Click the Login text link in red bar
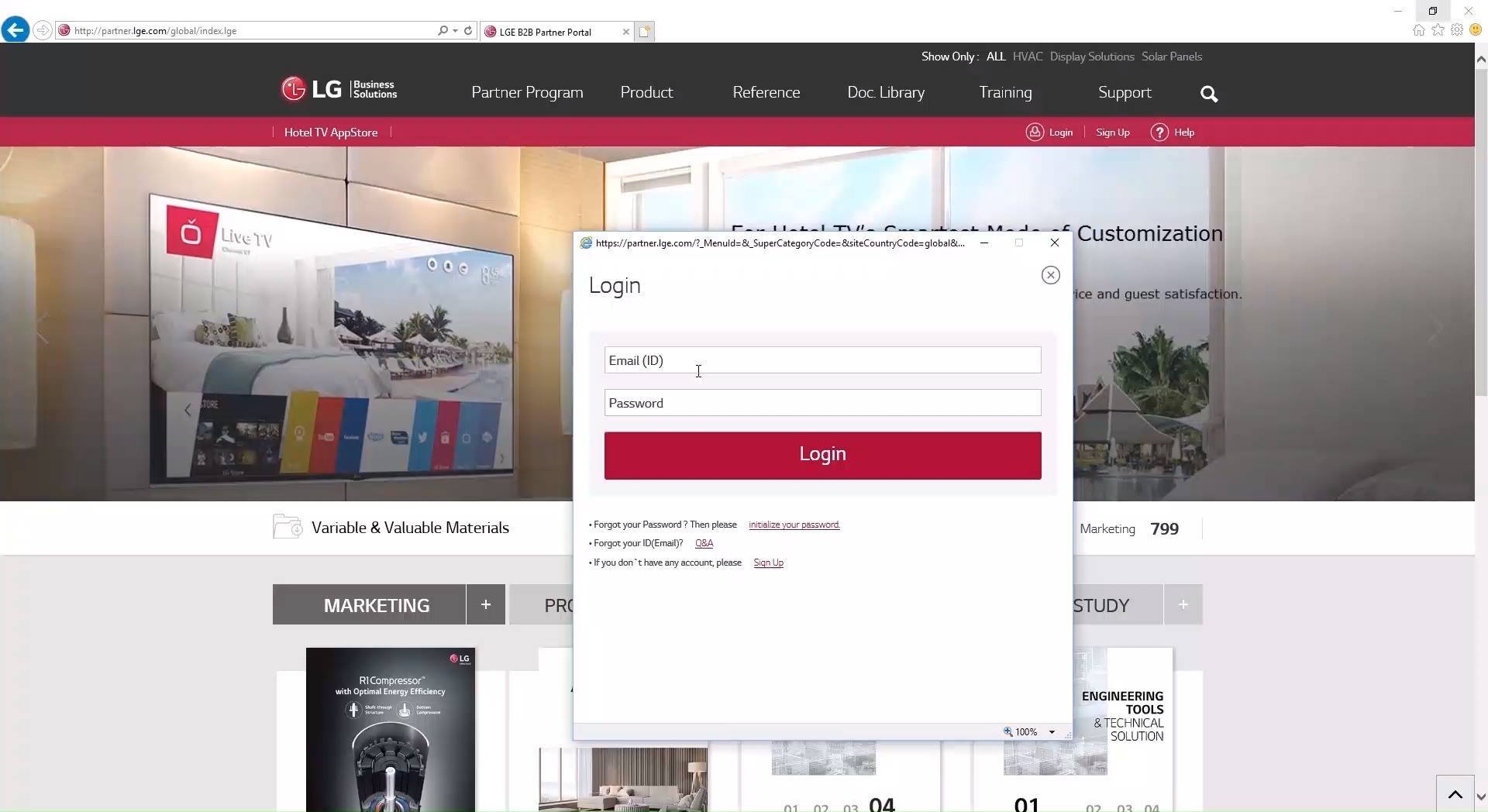 tap(1061, 132)
